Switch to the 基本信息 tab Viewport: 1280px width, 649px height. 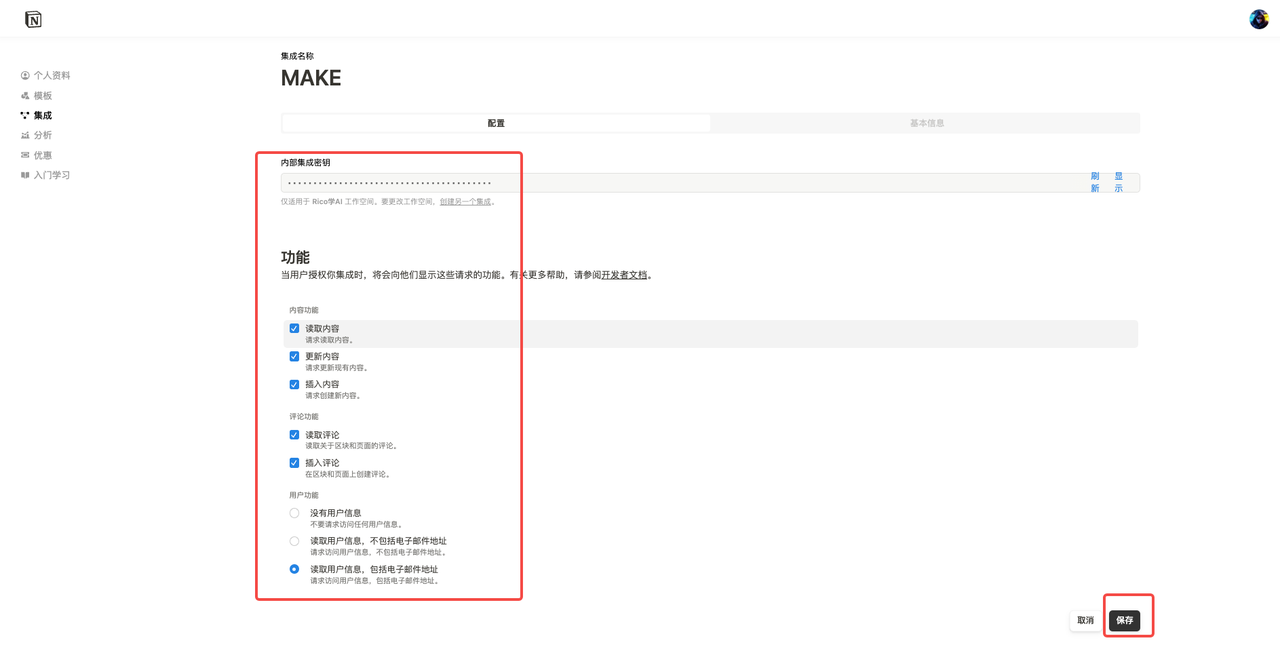pyautogui.click(x=926, y=123)
